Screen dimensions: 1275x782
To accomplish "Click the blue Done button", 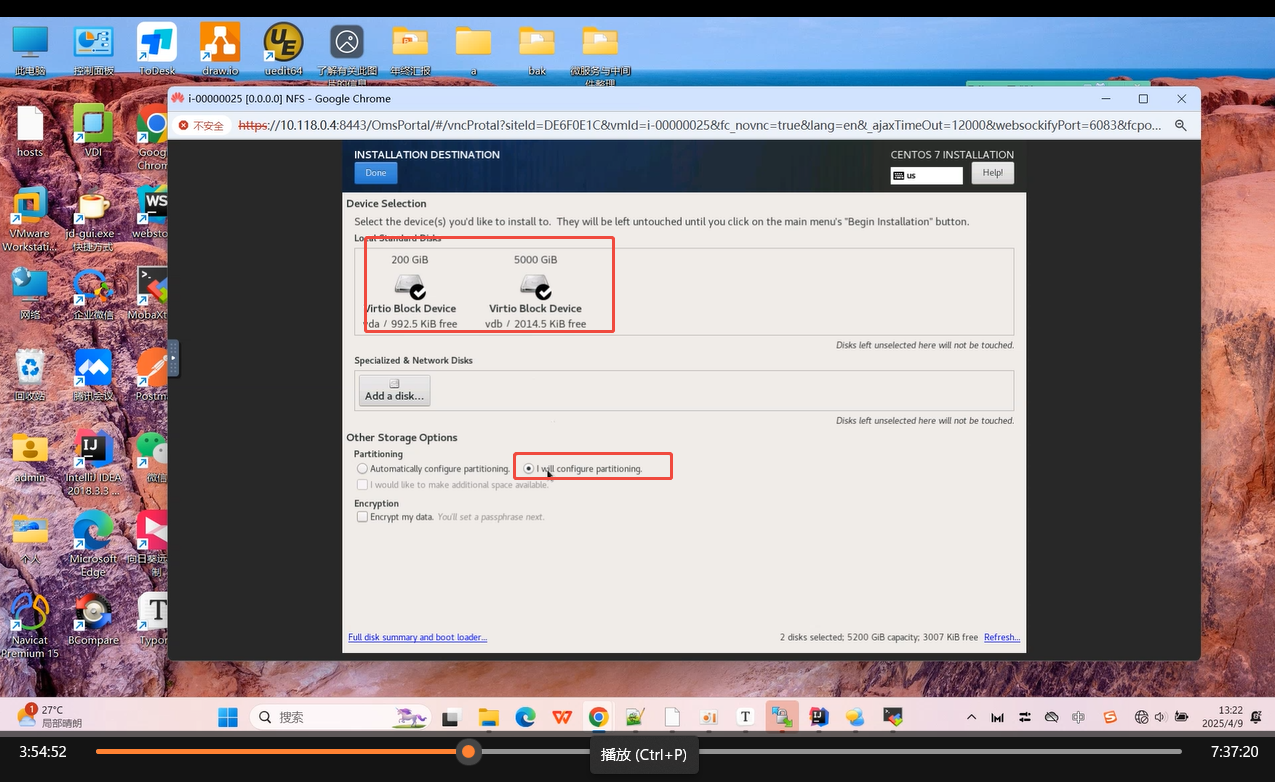I will coord(376,173).
